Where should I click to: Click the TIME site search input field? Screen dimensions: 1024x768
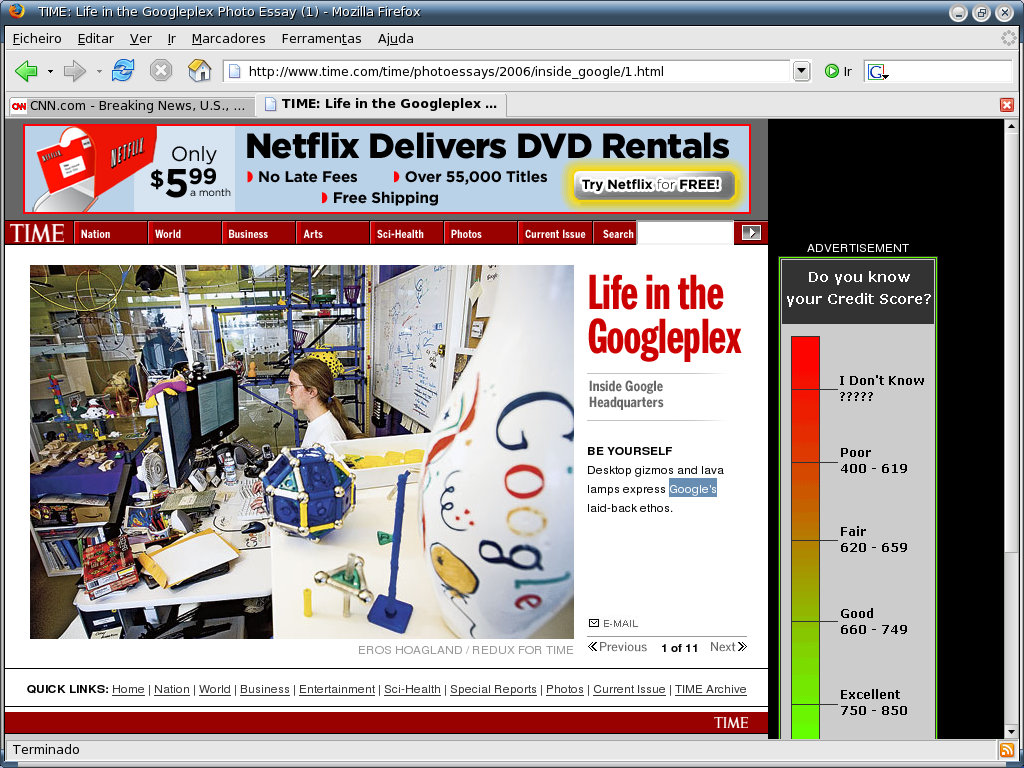click(x=685, y=233)
